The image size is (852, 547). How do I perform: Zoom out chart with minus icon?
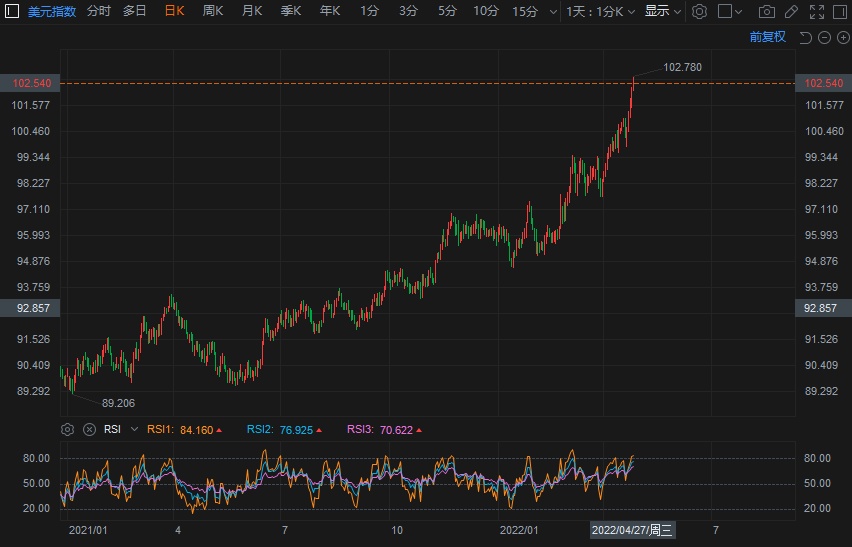point(825,37)
